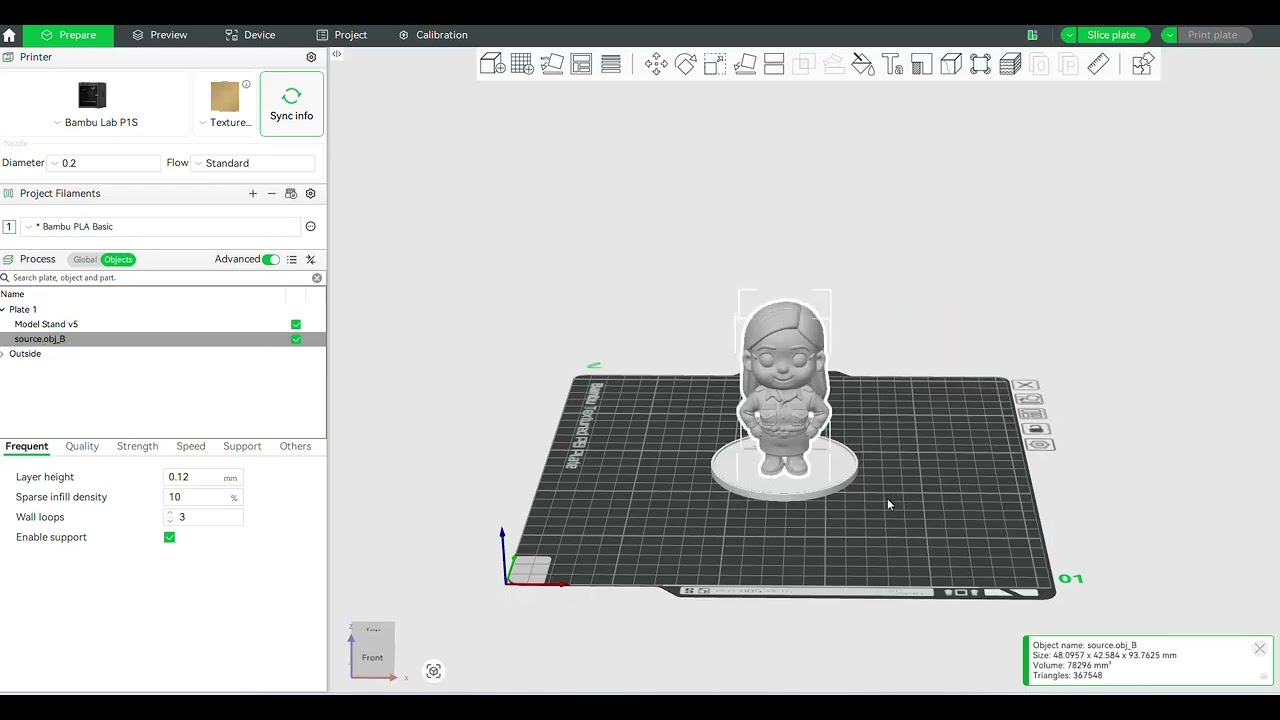Select the Scale tool
Screen dimensions: 1280x720
click(x=714, y=64)
